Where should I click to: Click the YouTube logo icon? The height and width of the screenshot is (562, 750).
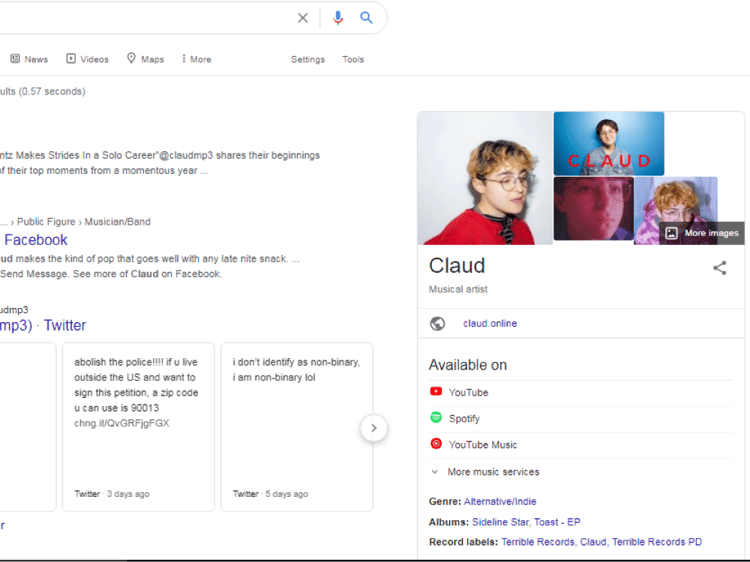coord(436,391)
